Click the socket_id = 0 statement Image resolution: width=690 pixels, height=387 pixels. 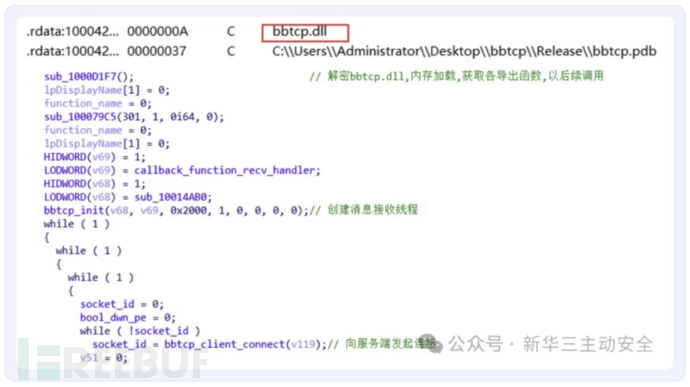pyautogui.click(x=122, y=305)
